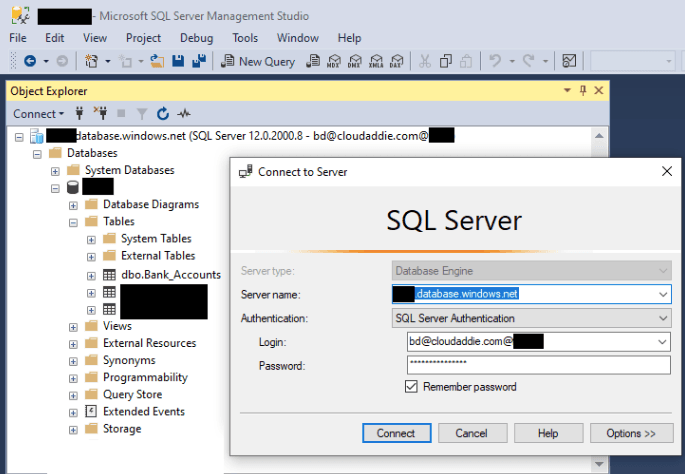Open the View menu
Image resolution: width=685 pixels, height=474 pixels.
tap(95, 38)
